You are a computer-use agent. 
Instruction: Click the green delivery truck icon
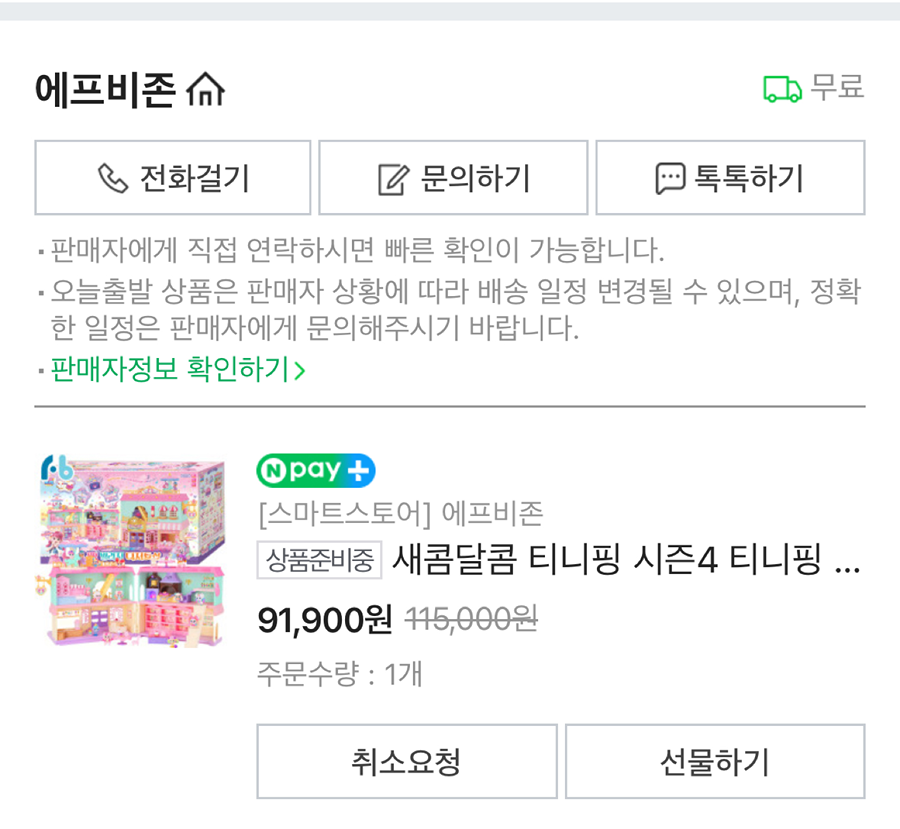782,89
